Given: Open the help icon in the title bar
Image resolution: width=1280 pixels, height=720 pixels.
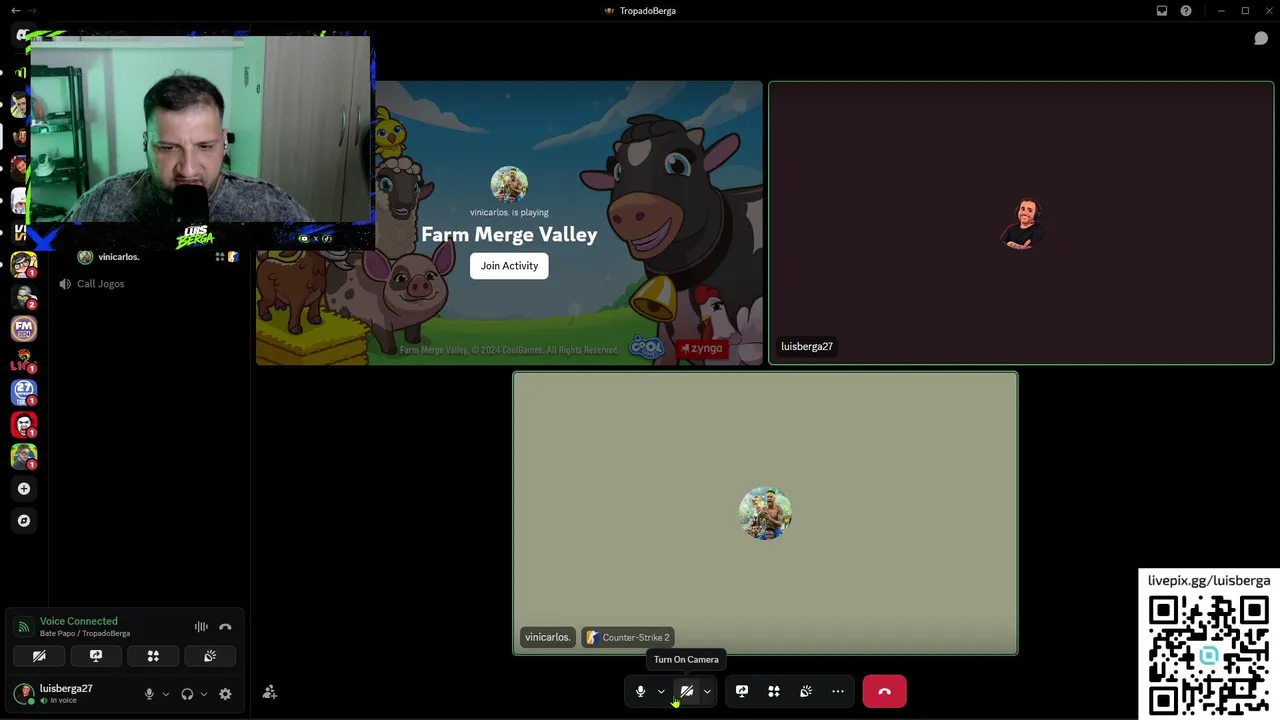Looking at the screenshot, I should click(1186, 11).
